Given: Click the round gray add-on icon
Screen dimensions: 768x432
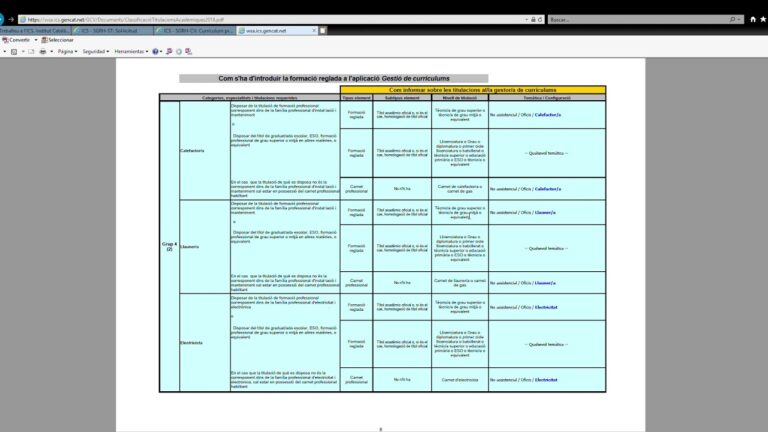Looking at the screenshot, I should (179, 51).
